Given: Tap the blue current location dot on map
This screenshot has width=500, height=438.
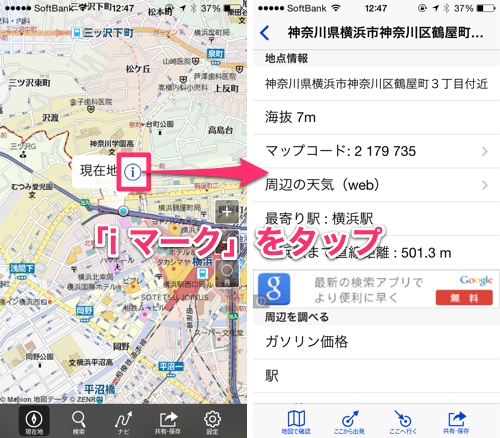Looking at the screenshot, I should pyautogui.click(x=124, y=211).
